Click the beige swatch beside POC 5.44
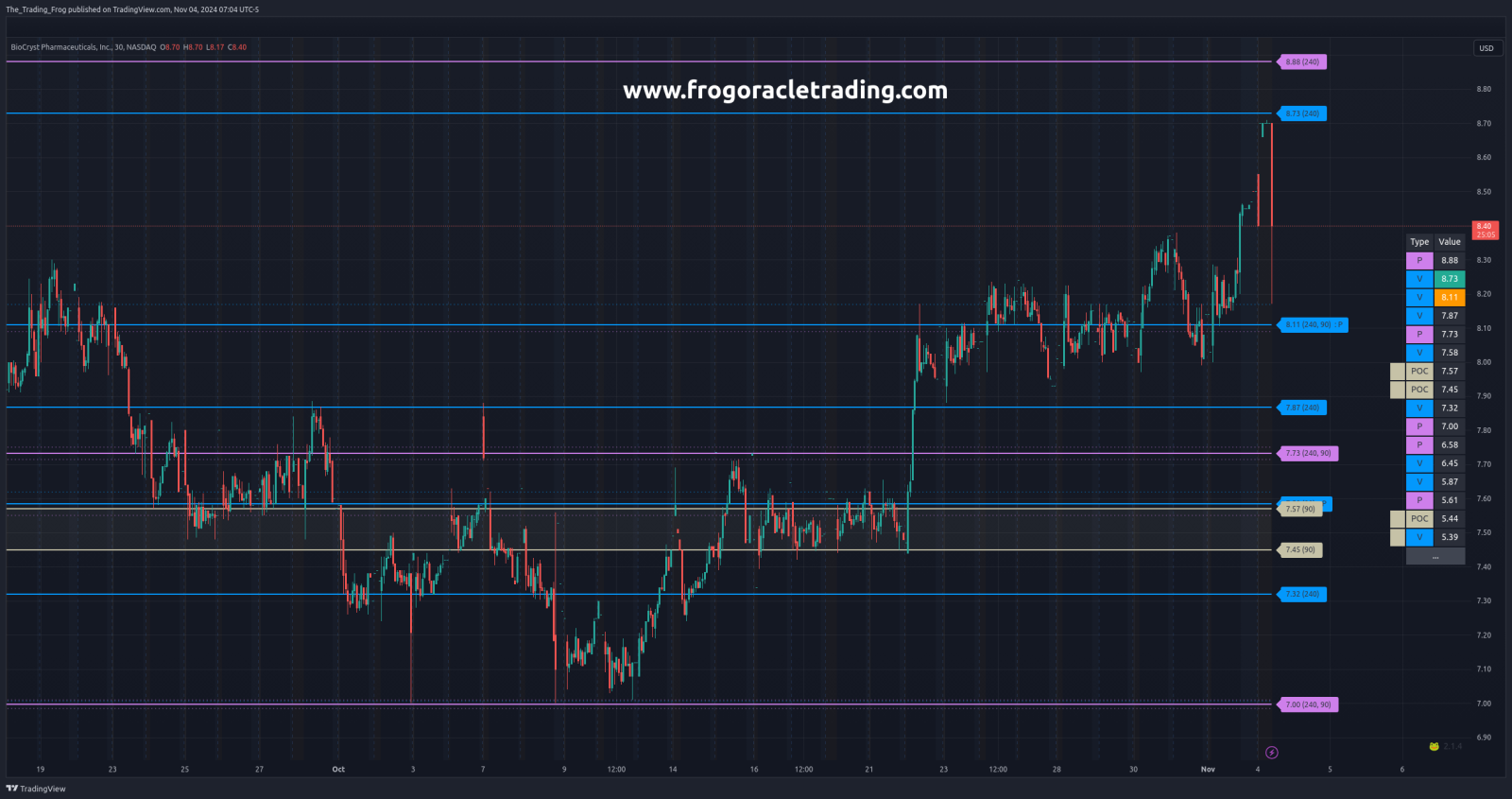This screenshot has height=799, width=1512. click(x=1398, y=519)
